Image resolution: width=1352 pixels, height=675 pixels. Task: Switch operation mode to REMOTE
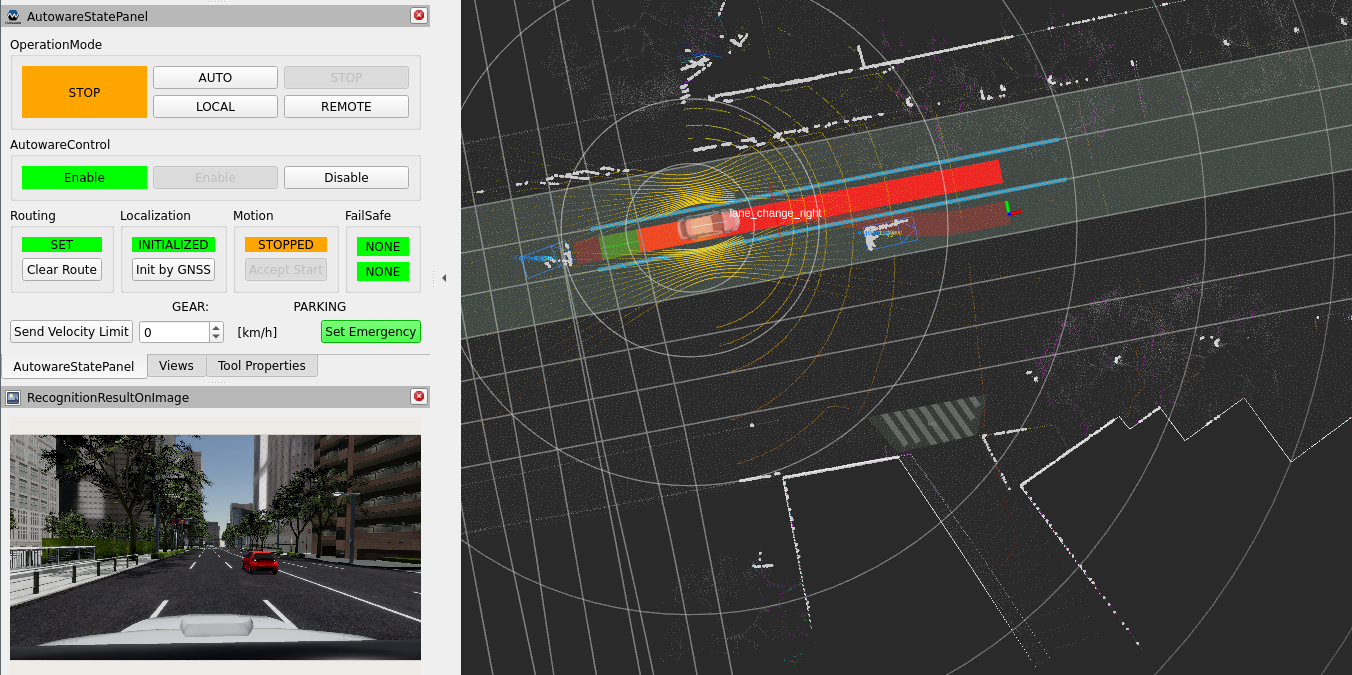point(346,107)
